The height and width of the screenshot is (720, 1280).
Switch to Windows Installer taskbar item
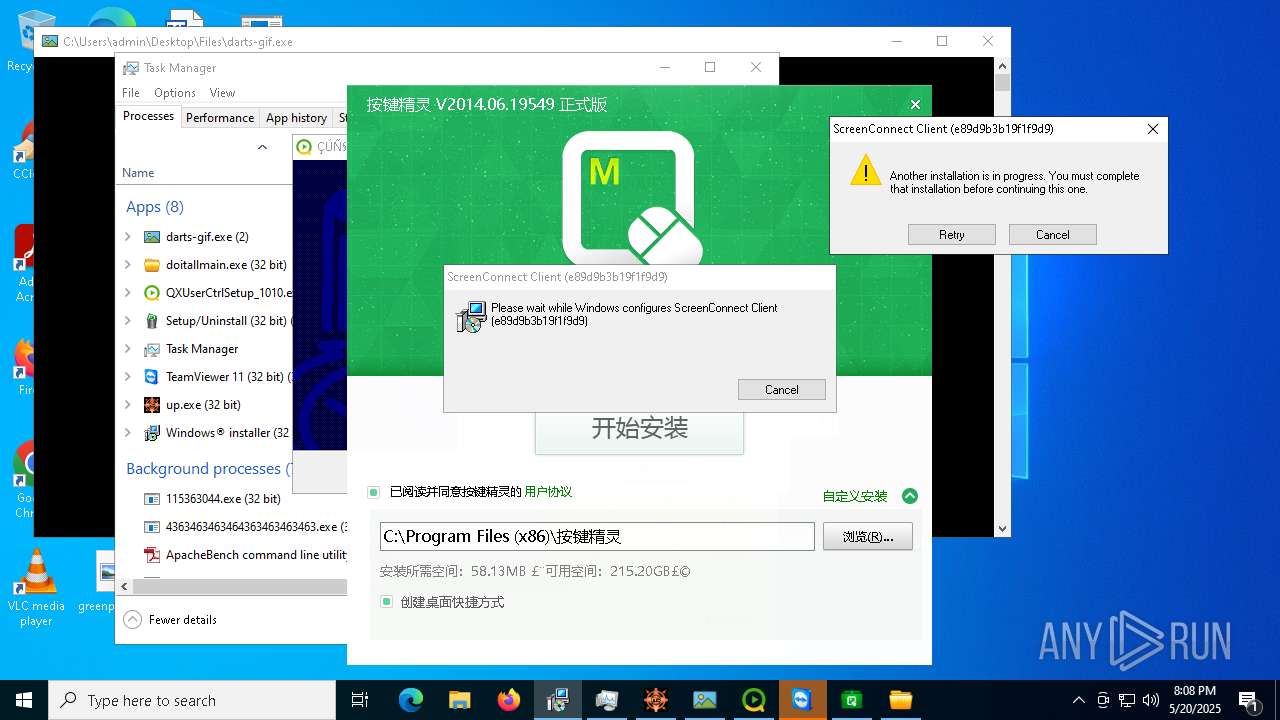558,700
